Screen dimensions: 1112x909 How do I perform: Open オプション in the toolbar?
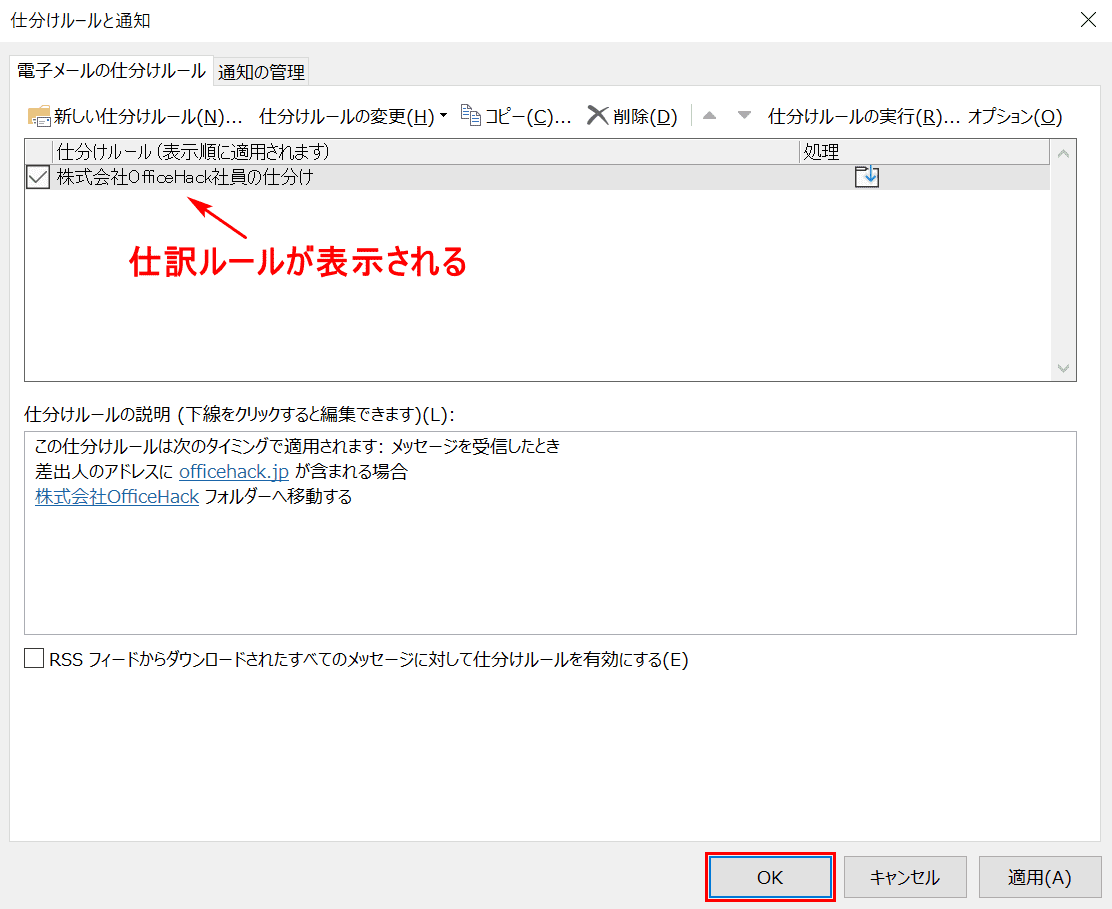click(1014, 117)
